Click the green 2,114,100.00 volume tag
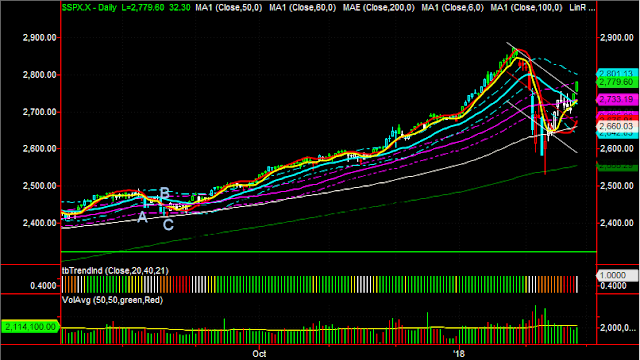This screenshot has width=640, height=360. pos(30,327)
